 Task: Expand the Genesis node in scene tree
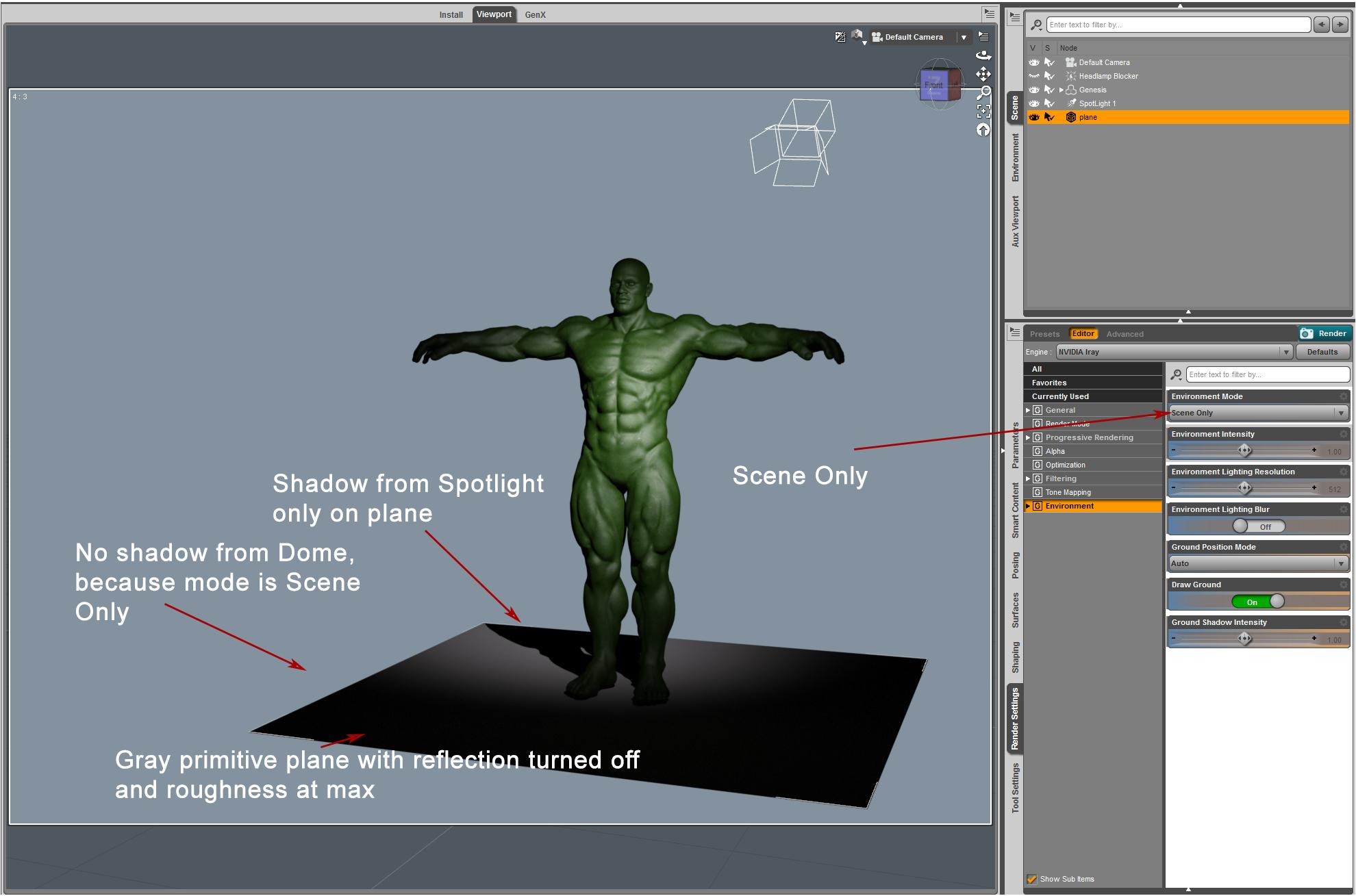[1062, 90]
